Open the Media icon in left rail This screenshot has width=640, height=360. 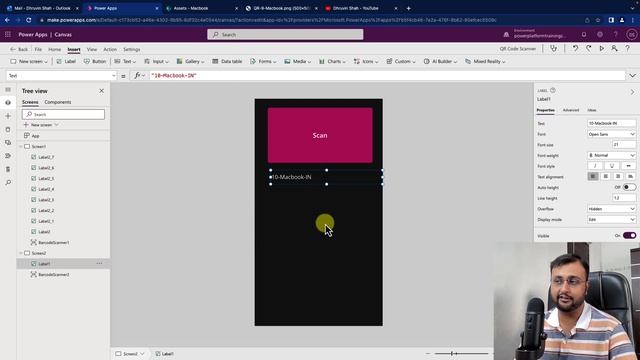(x=8, y=142)
